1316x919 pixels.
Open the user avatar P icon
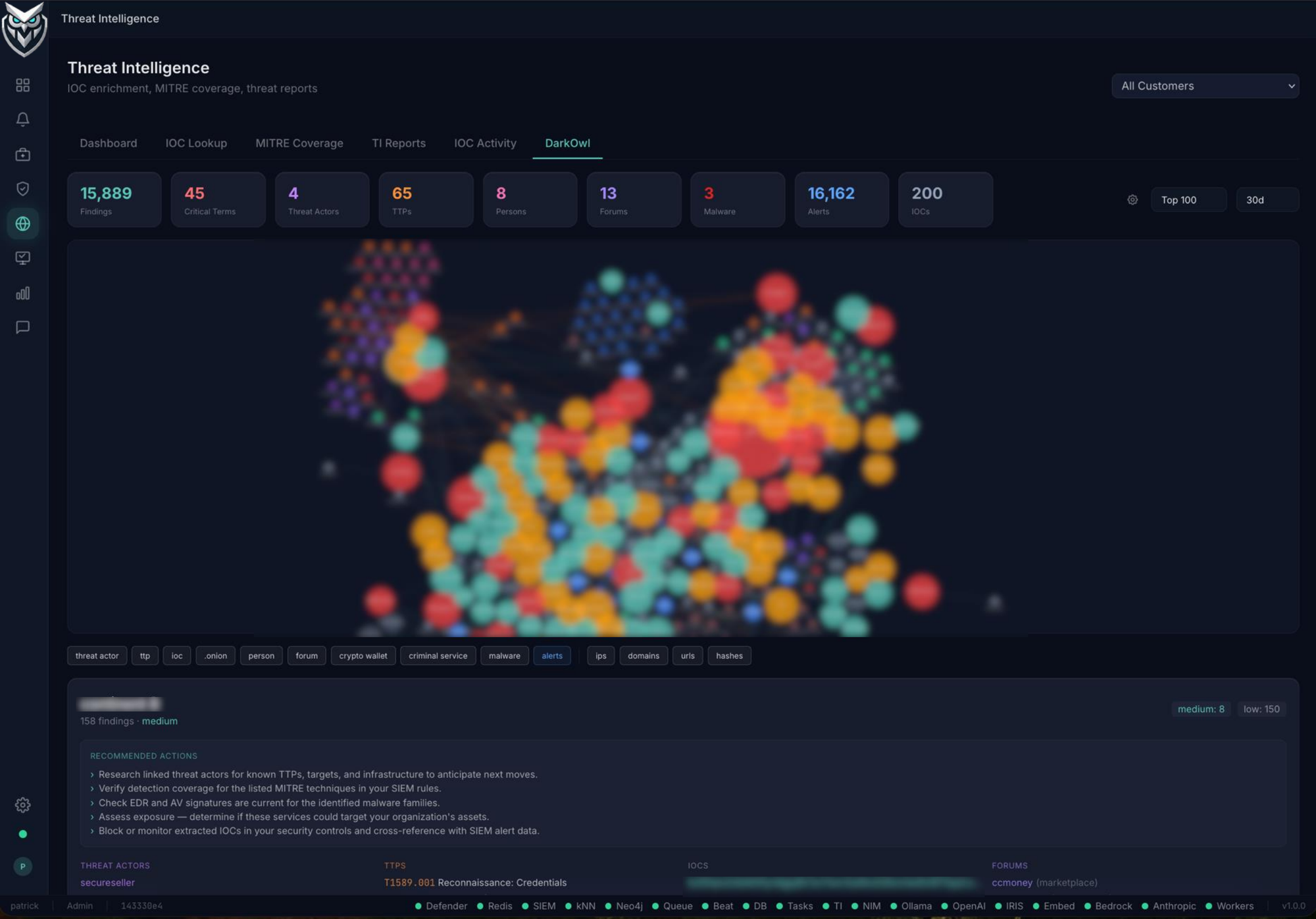point(23,866)
